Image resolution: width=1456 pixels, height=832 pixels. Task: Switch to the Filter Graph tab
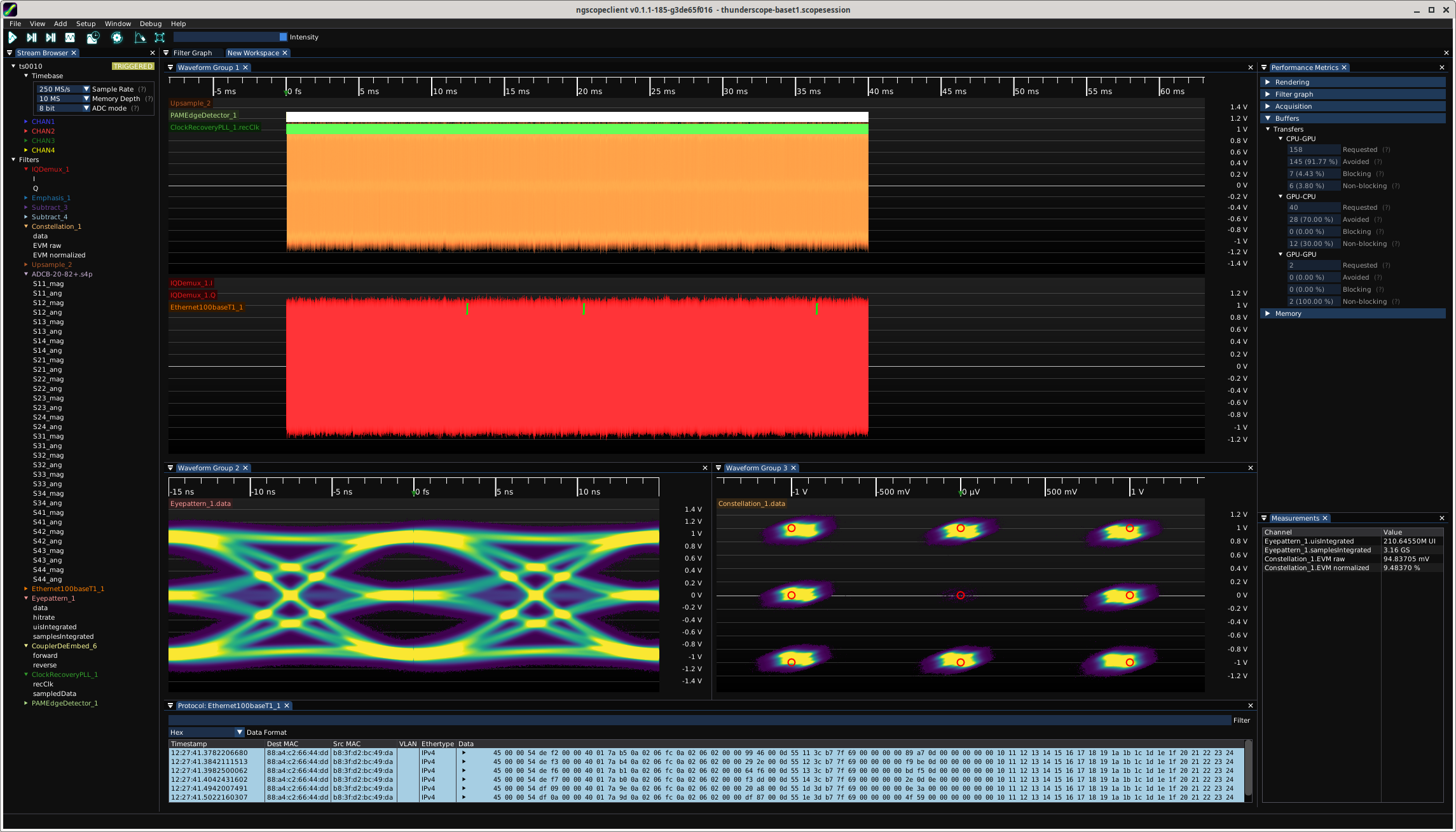click(x=192, y=53)
